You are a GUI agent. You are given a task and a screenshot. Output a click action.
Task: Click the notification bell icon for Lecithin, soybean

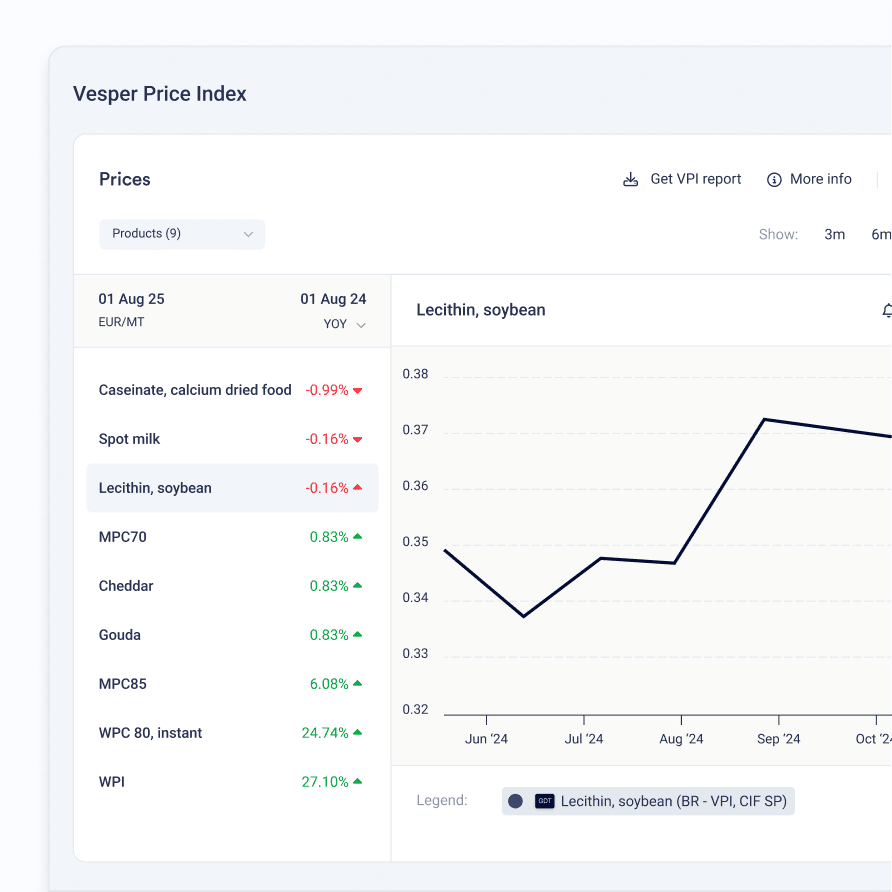[887, 311]
